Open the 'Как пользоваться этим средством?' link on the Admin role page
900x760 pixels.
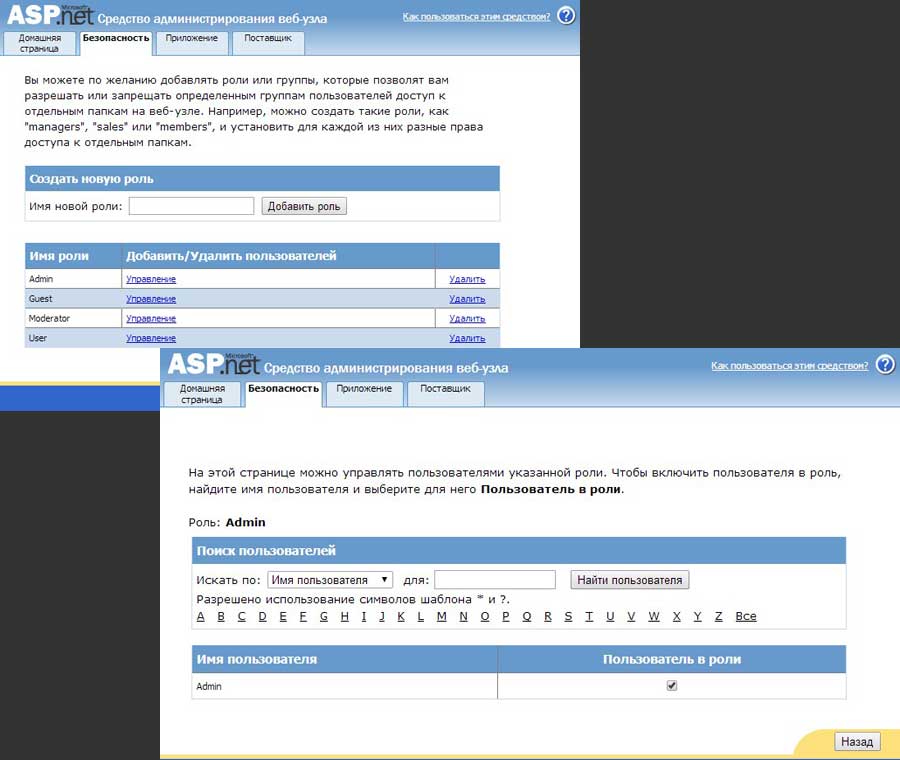coord(790,366)
